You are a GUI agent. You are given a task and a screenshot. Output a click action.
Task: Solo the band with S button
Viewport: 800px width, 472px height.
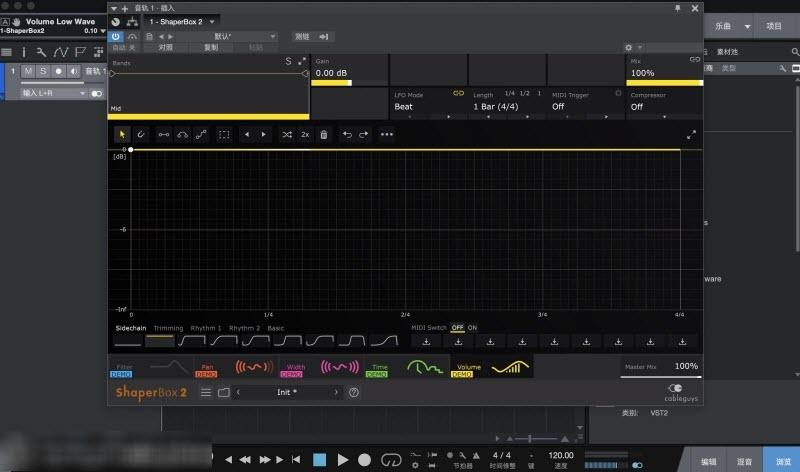click(288, 61)
